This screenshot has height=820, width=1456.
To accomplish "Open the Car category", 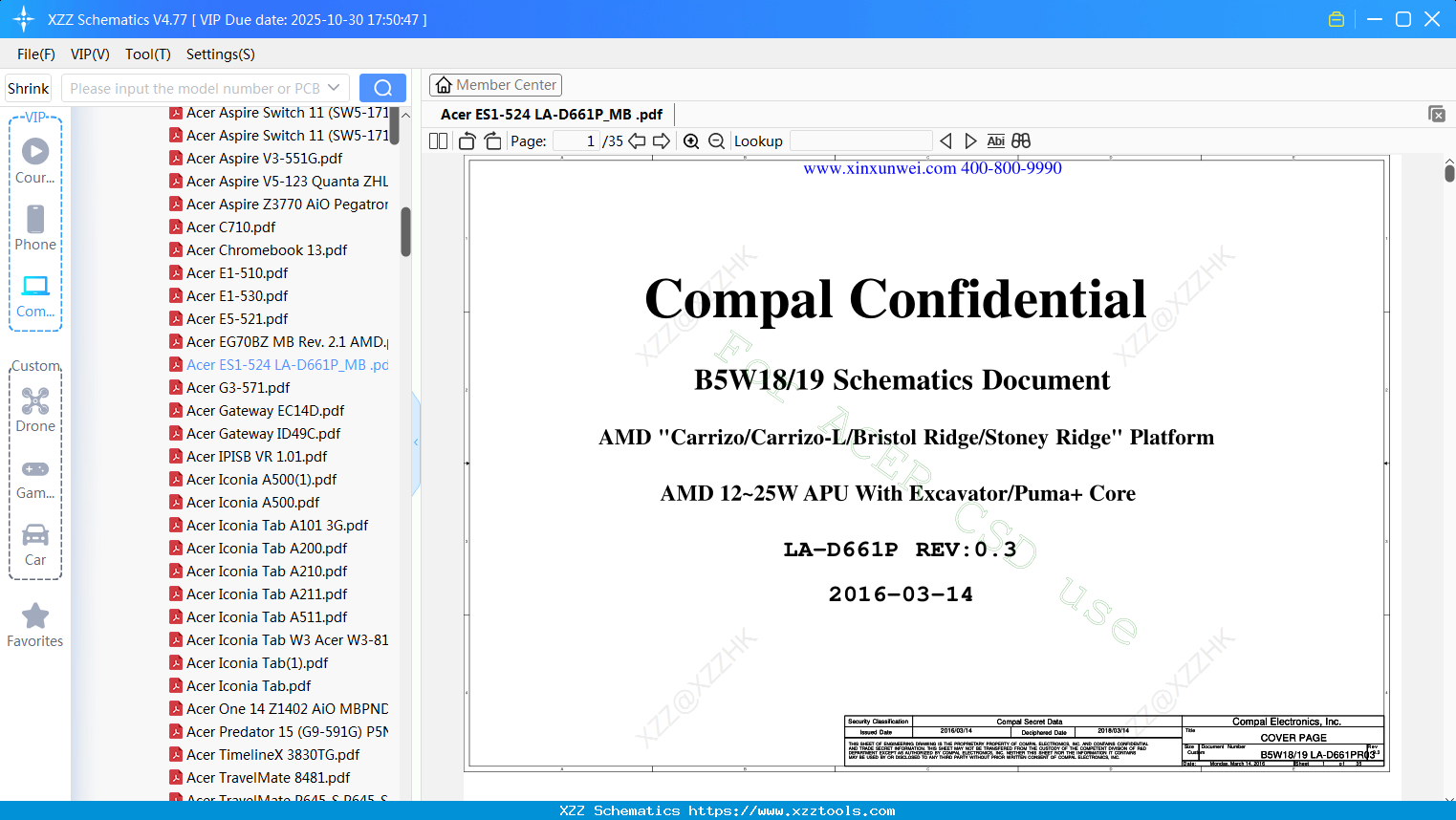I will (x=35, y=544).
